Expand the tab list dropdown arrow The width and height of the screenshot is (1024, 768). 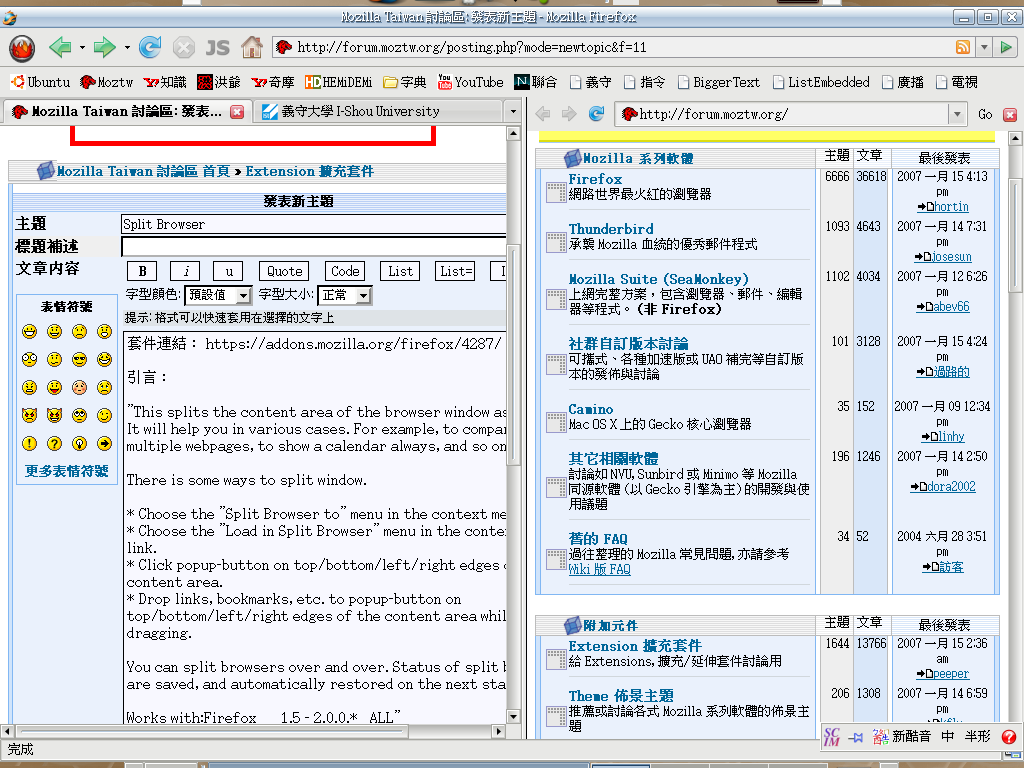click(513, 112)
